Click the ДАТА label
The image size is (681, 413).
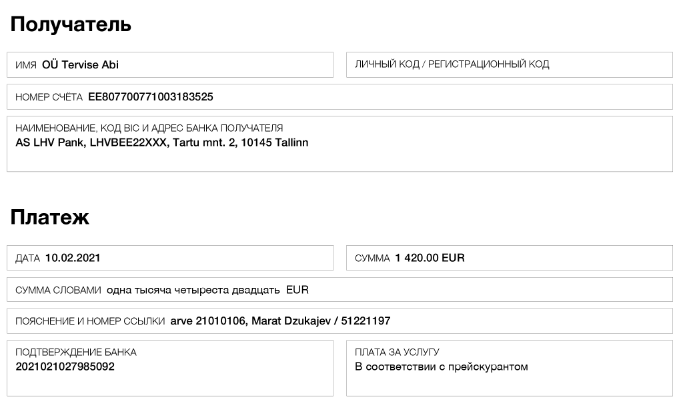pos(28,260)
